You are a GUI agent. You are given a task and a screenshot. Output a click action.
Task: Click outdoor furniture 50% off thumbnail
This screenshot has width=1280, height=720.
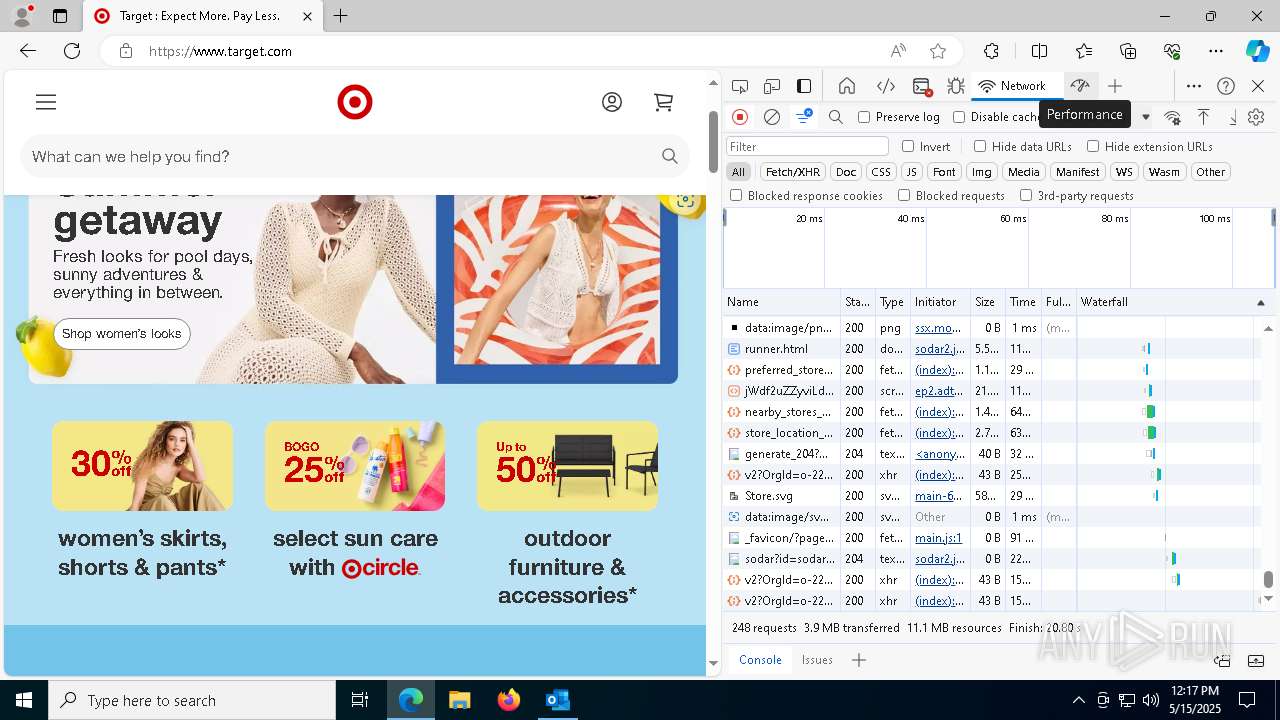(x=567, y=466)
